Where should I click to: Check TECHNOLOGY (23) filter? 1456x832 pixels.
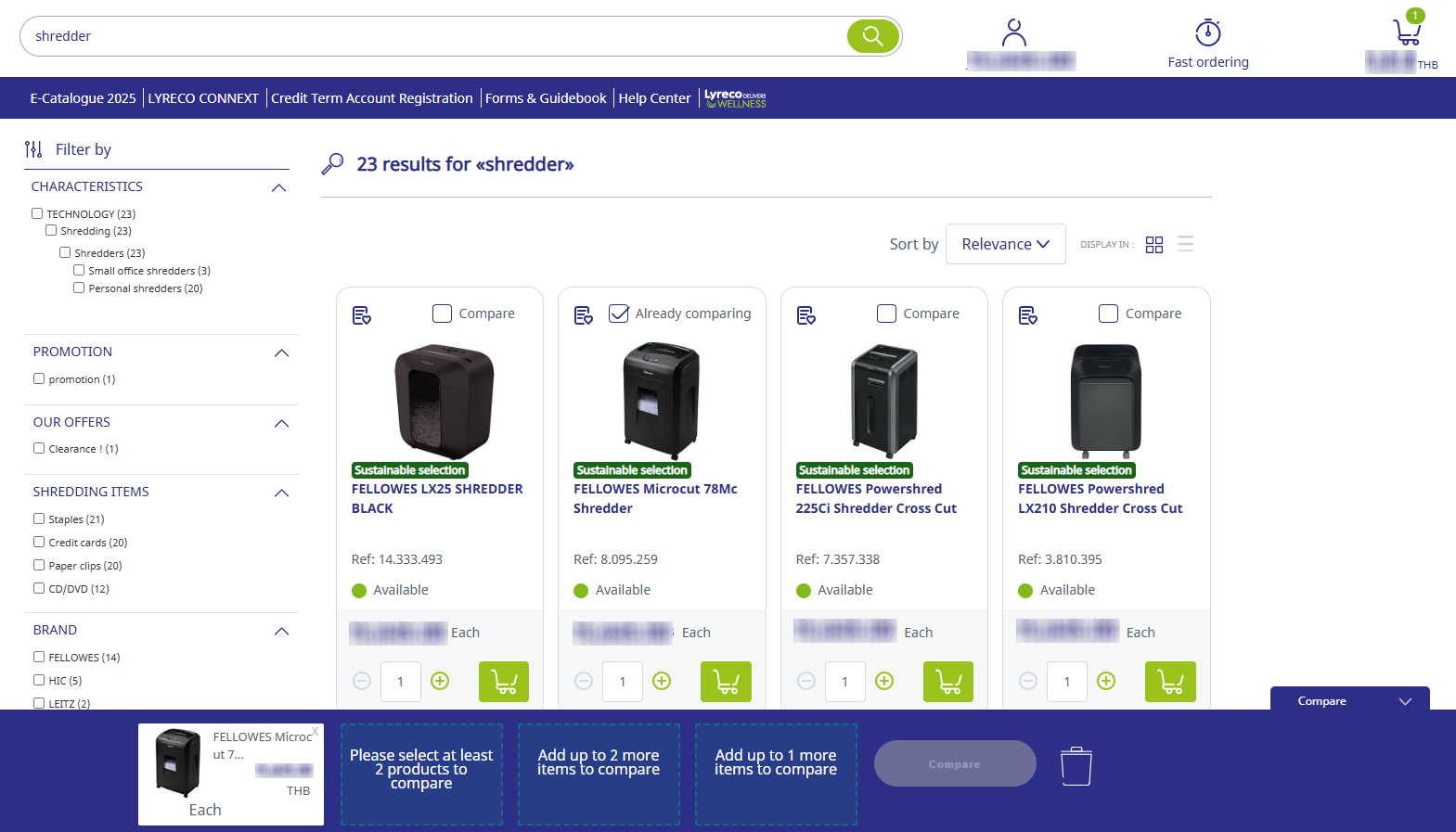tap(37, 213)
